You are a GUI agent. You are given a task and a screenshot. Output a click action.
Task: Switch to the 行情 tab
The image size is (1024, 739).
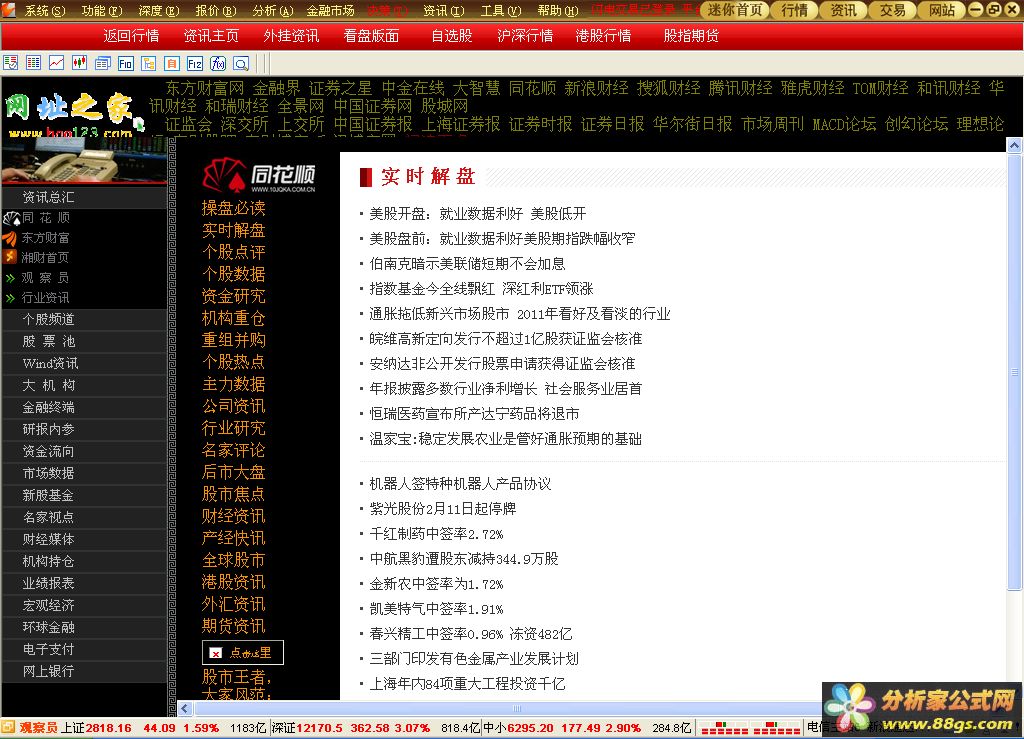coord(794,10)
